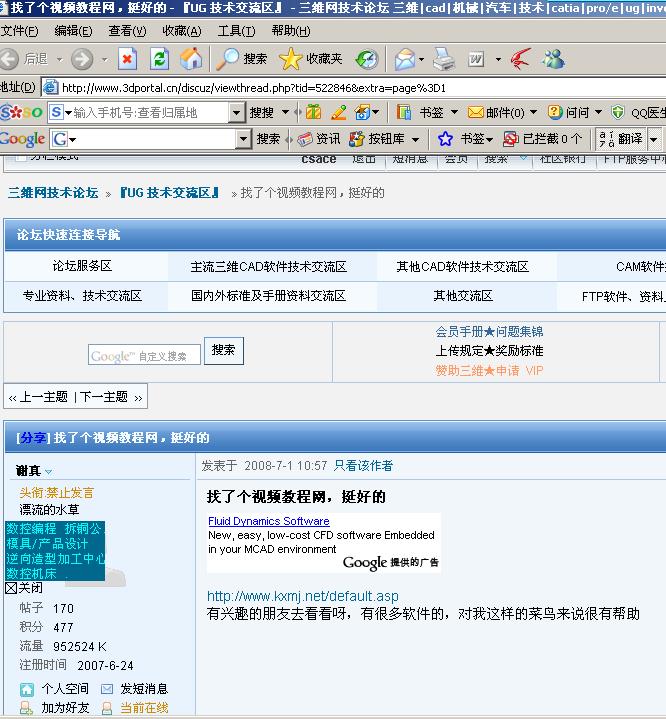Click the 问问 question icon
This screenshot has width=666, height=719.
tap(555, 112)
